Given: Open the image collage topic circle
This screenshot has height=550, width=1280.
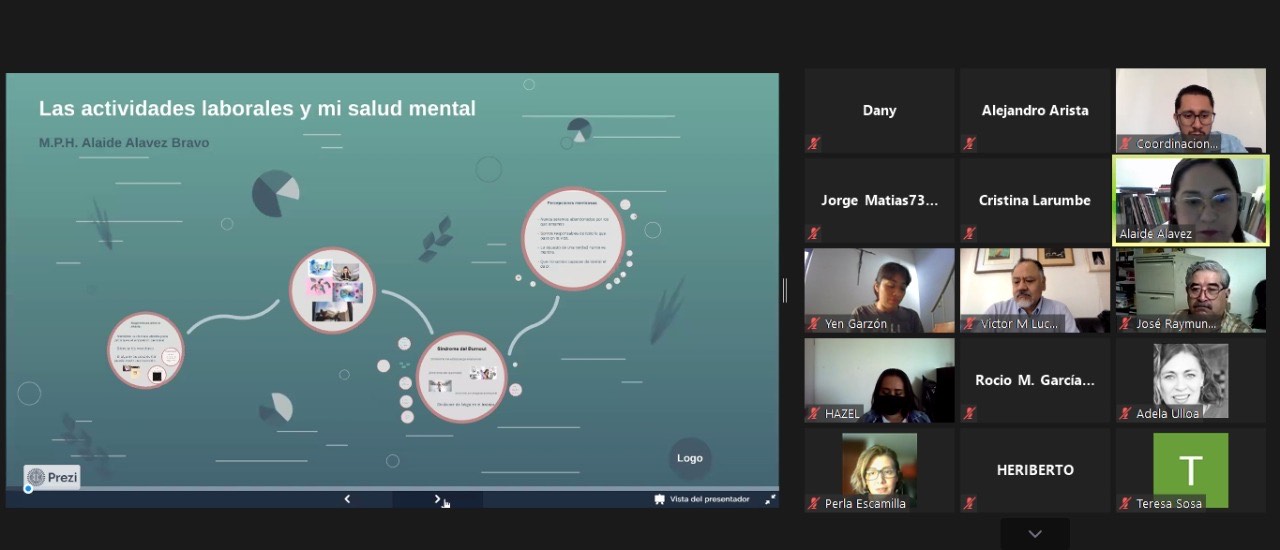Looking at the screenshot, I should click(x=332, y=290).
